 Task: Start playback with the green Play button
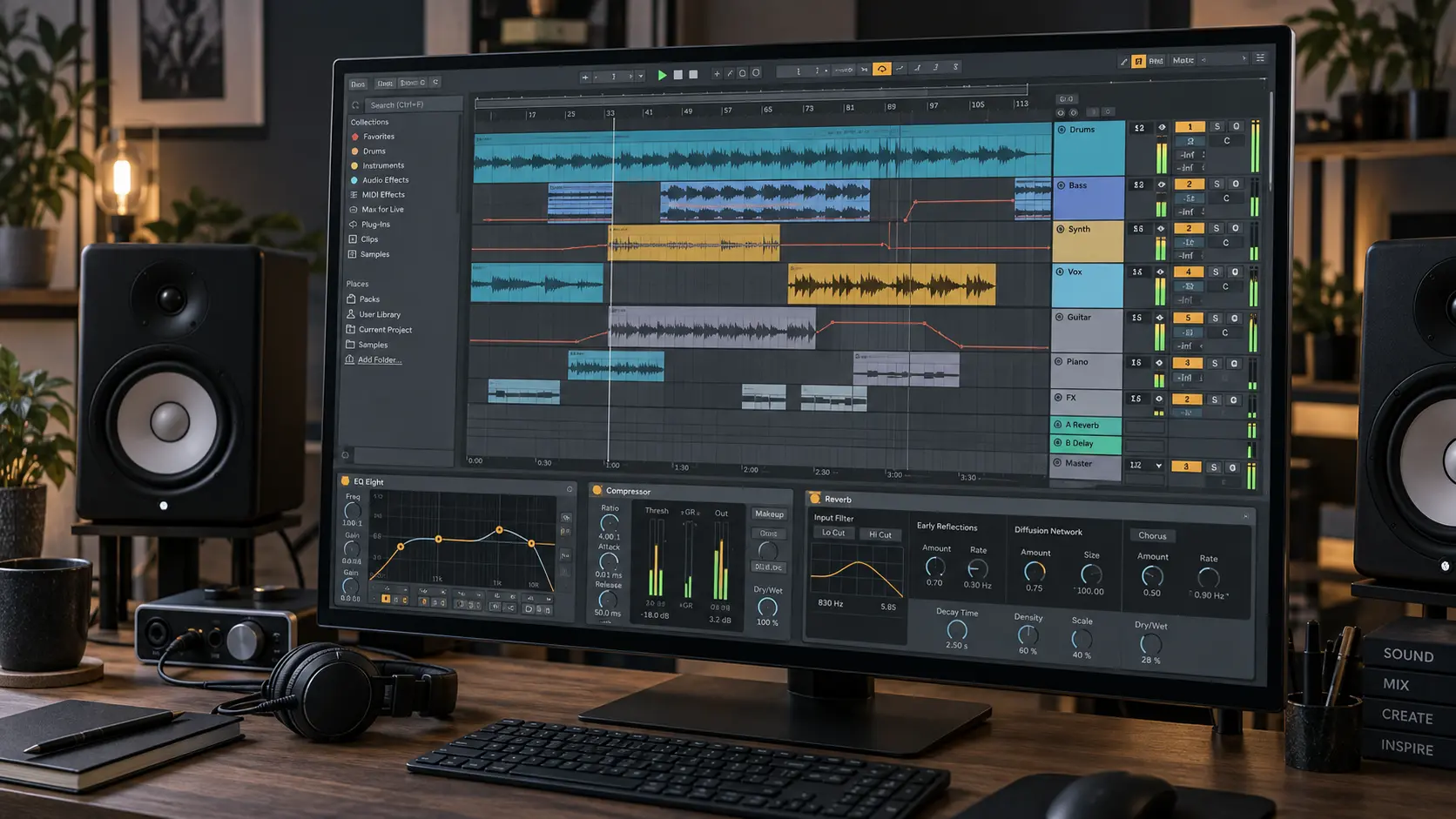[x=662, y=76]
